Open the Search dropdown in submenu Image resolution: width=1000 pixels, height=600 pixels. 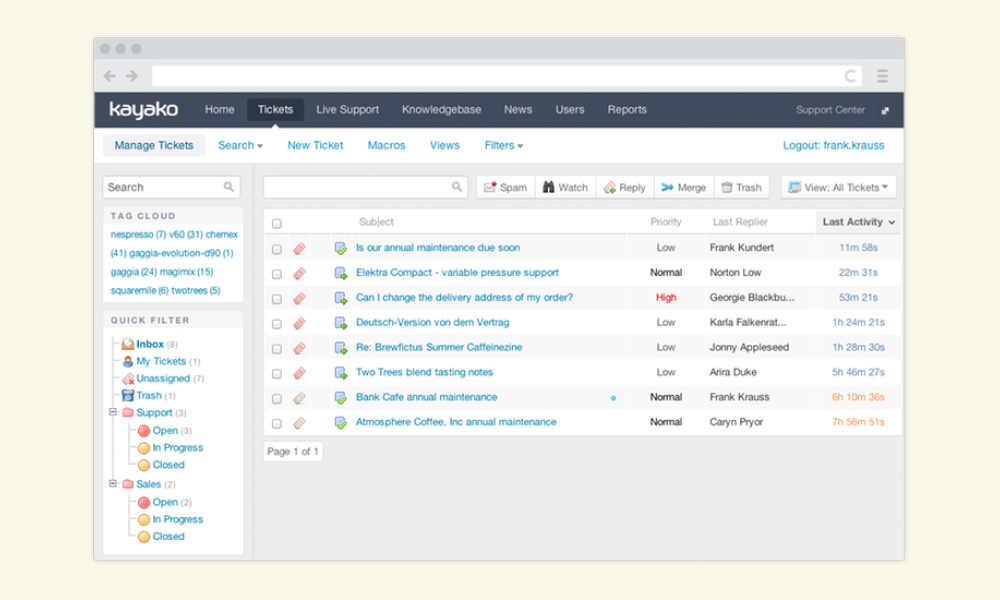click(x=240, y=145)
